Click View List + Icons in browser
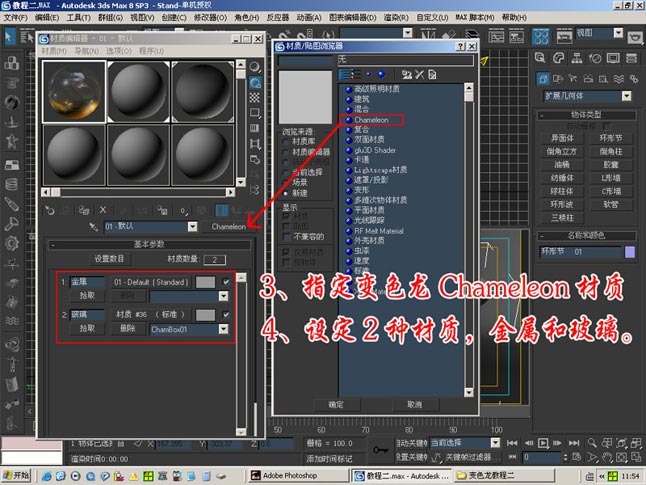646x485 pixels. pyautogui.click(x=356, y=75)
